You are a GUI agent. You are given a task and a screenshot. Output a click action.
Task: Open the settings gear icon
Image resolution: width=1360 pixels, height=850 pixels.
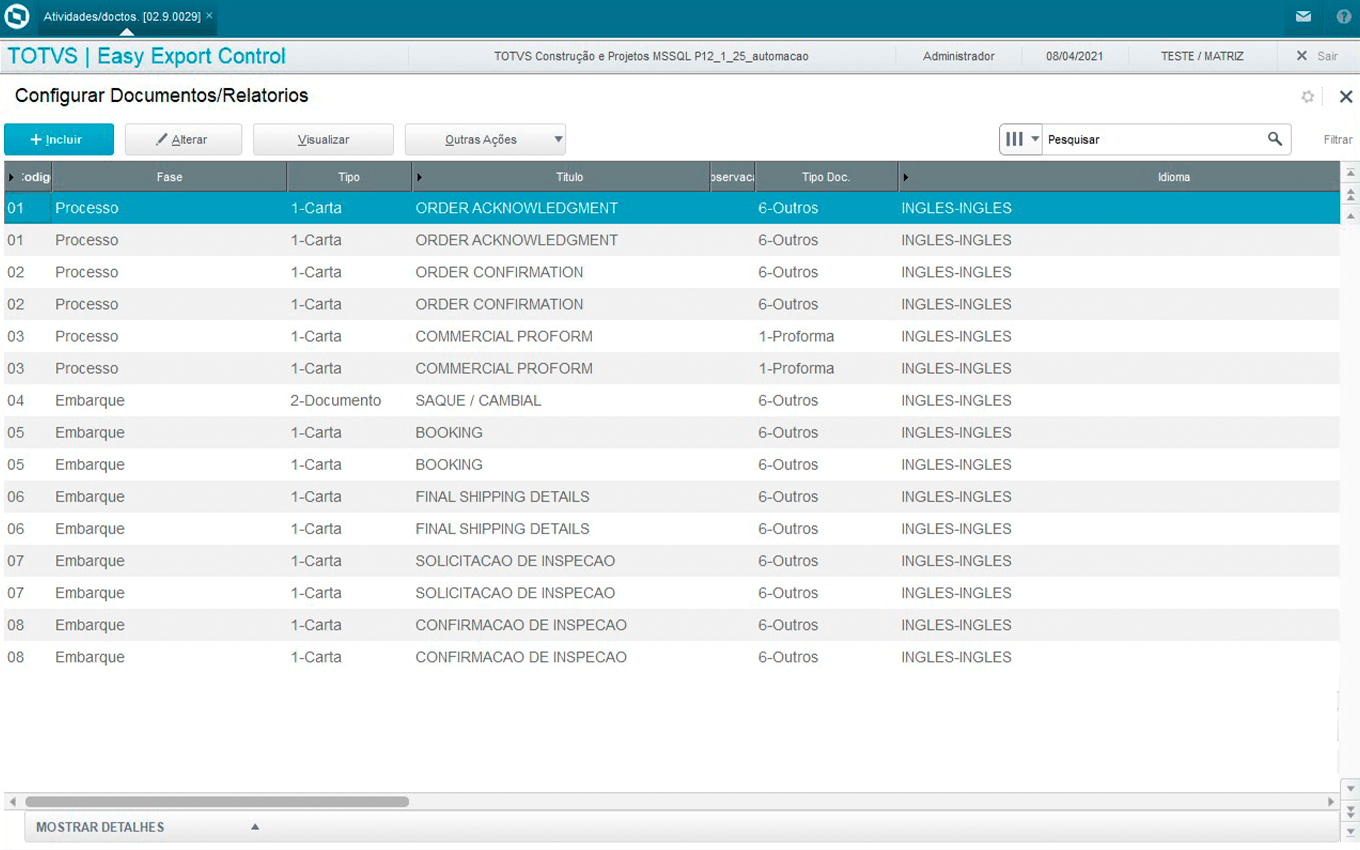point(1307,97)
